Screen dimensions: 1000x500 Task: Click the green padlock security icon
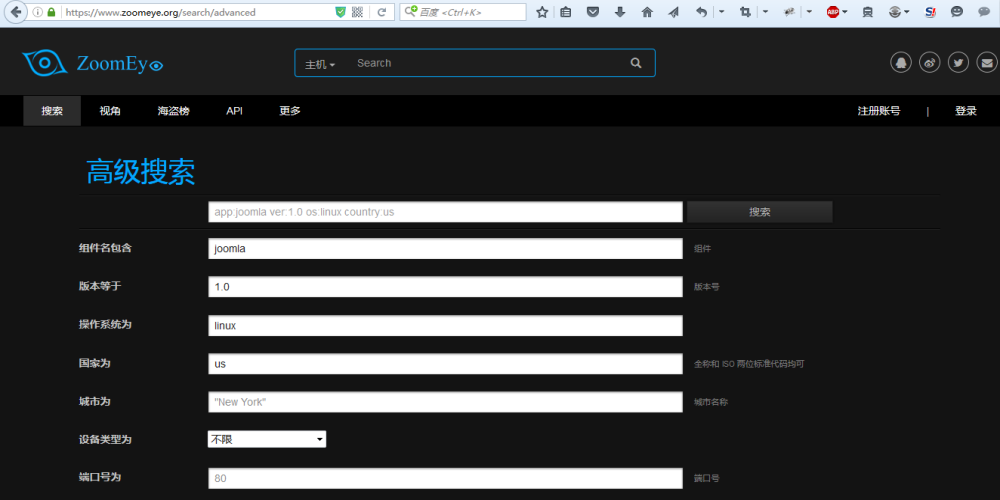[51, 12]
